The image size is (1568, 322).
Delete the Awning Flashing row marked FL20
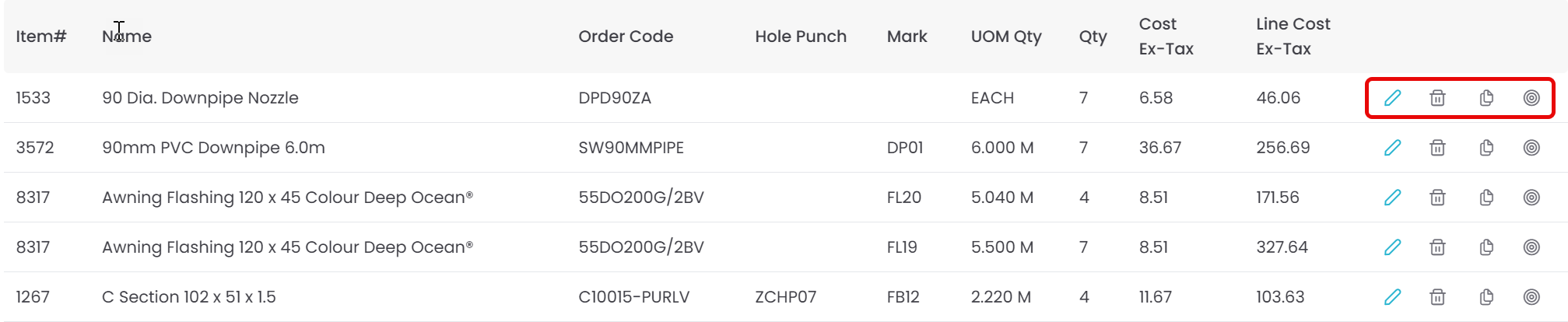point(1437,198)
